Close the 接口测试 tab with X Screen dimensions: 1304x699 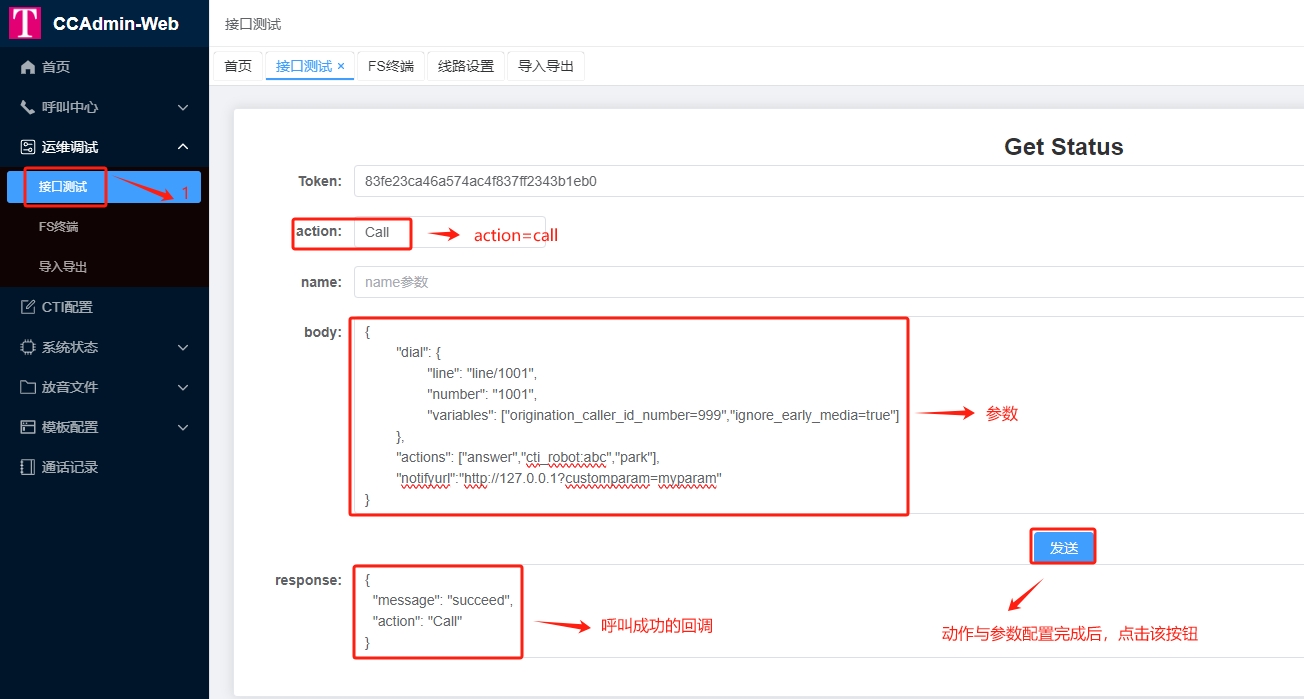tap(341, 66)
